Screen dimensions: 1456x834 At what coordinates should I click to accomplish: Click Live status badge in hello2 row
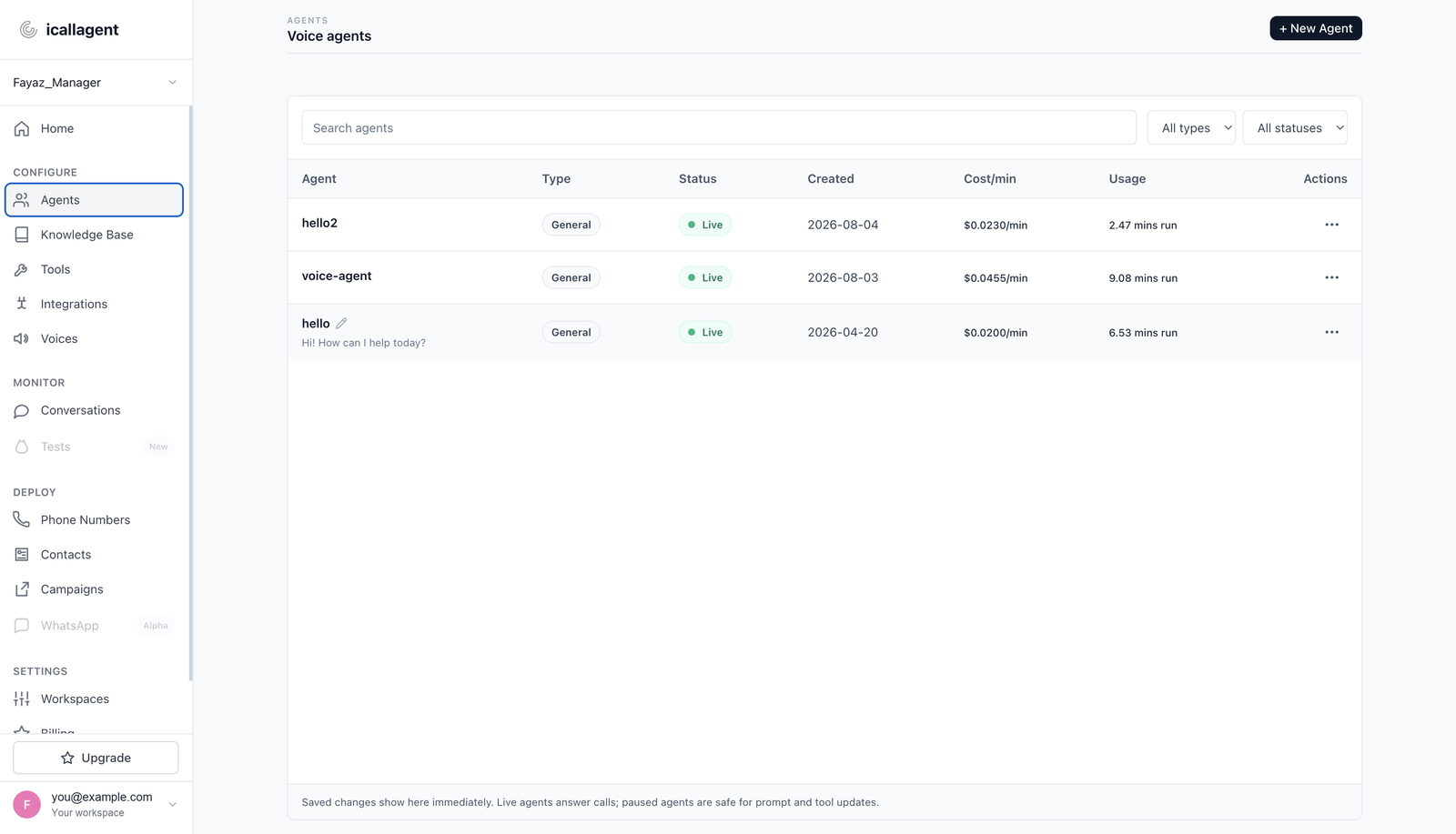coord(705,225)
